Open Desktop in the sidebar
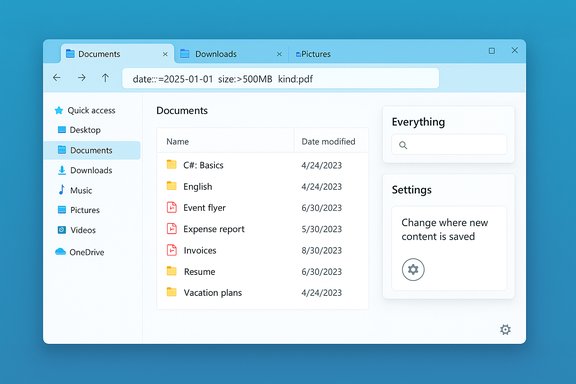The image size is (576, 384). click(85, 130)
